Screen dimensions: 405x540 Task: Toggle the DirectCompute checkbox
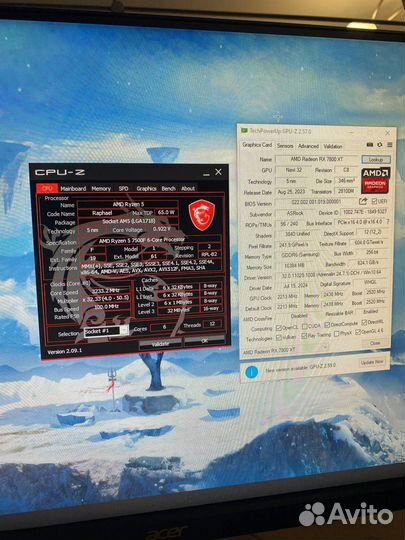pos(327,325)
